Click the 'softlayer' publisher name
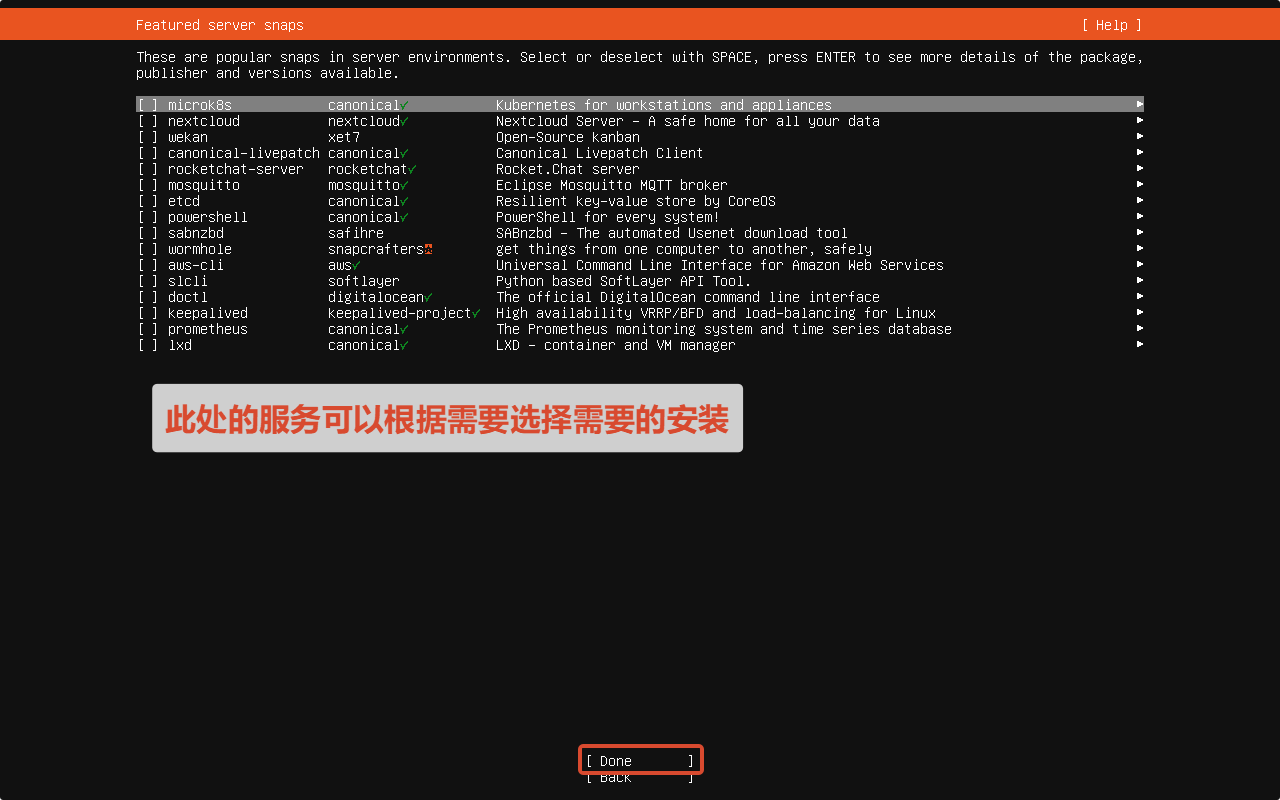This screenshot has width=1280, height=800. (x=364, y=281)
